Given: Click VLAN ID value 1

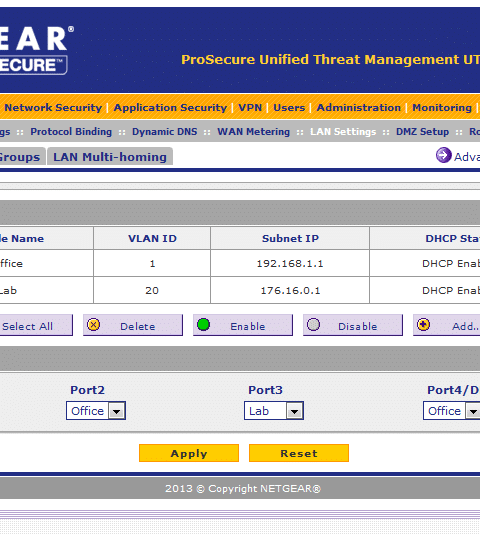Looking at the screenshot, I should click(152, 264).
